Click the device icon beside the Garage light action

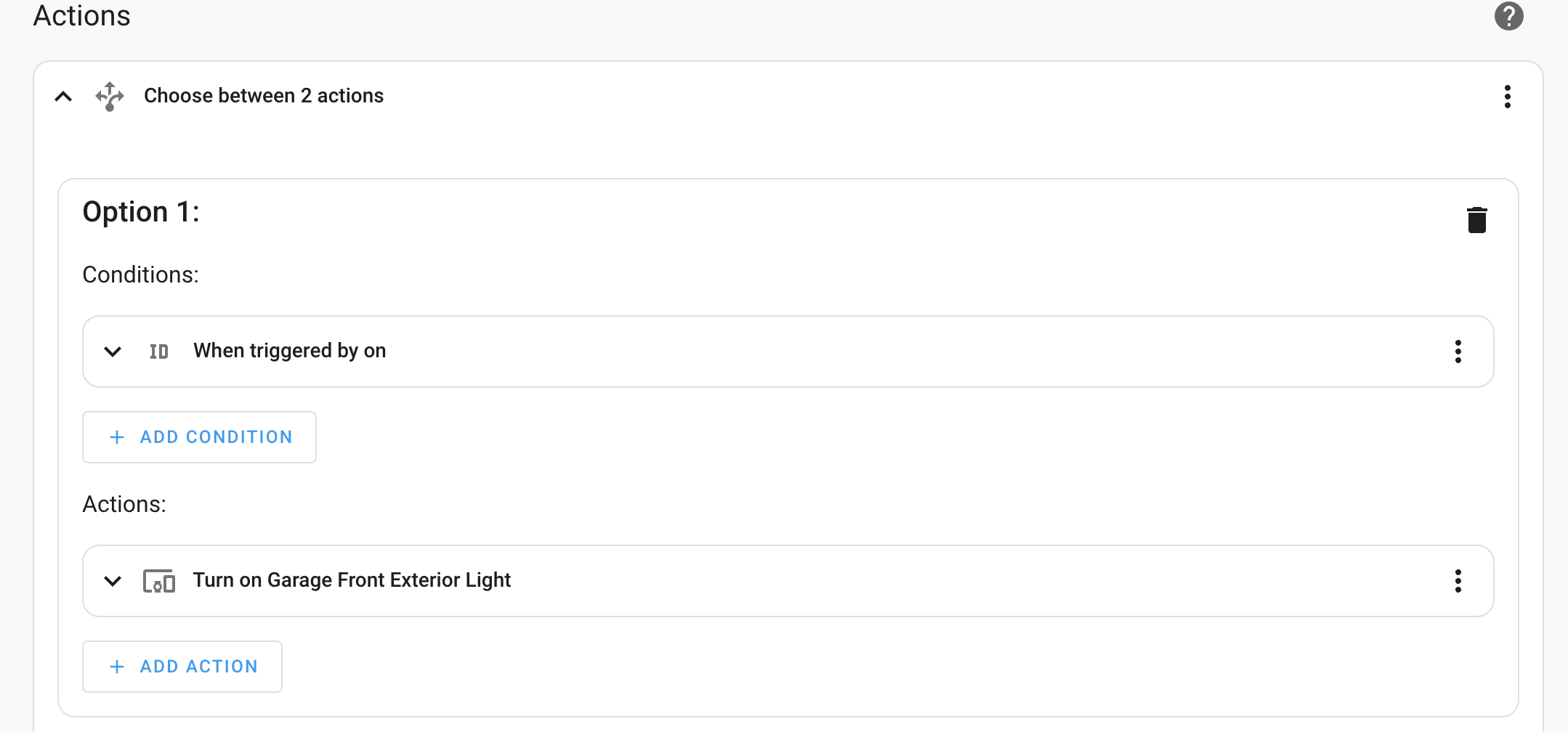159,581
